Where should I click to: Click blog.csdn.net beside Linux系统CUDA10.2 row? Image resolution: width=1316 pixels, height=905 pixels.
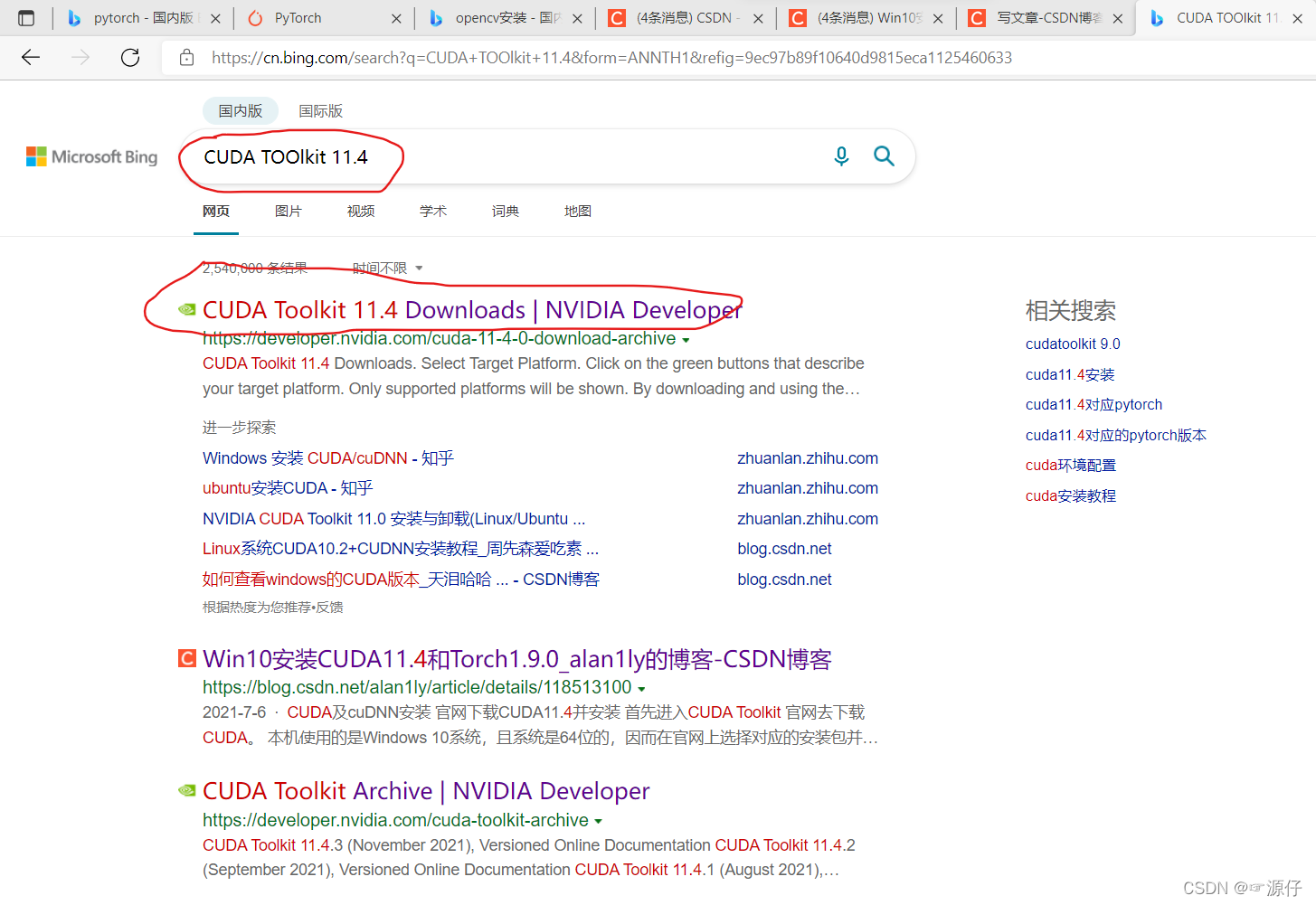pos(784,549)
